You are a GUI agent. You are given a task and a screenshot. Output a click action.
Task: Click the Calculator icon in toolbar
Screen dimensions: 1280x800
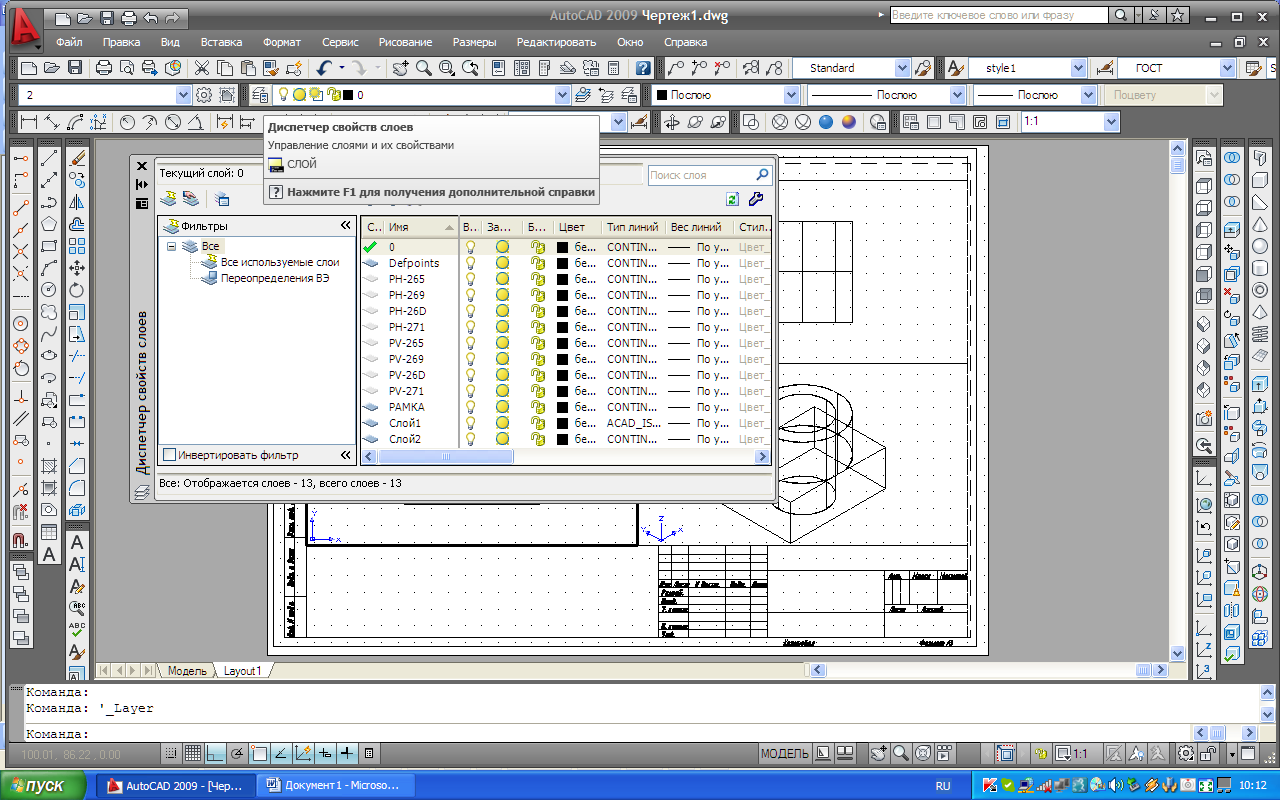coord(613,68)
